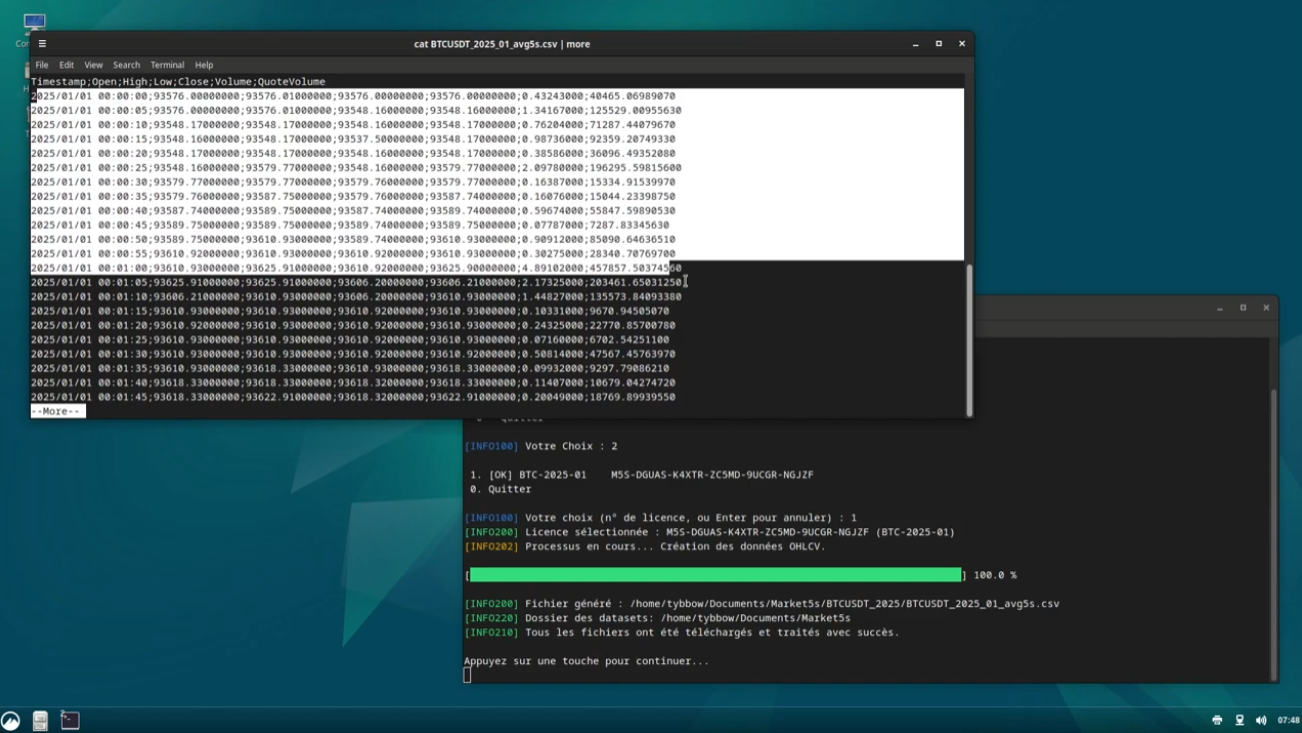This screenshot has height=733, width=1302.
Task: Open the File menu
Action: (x=40, y=64)
